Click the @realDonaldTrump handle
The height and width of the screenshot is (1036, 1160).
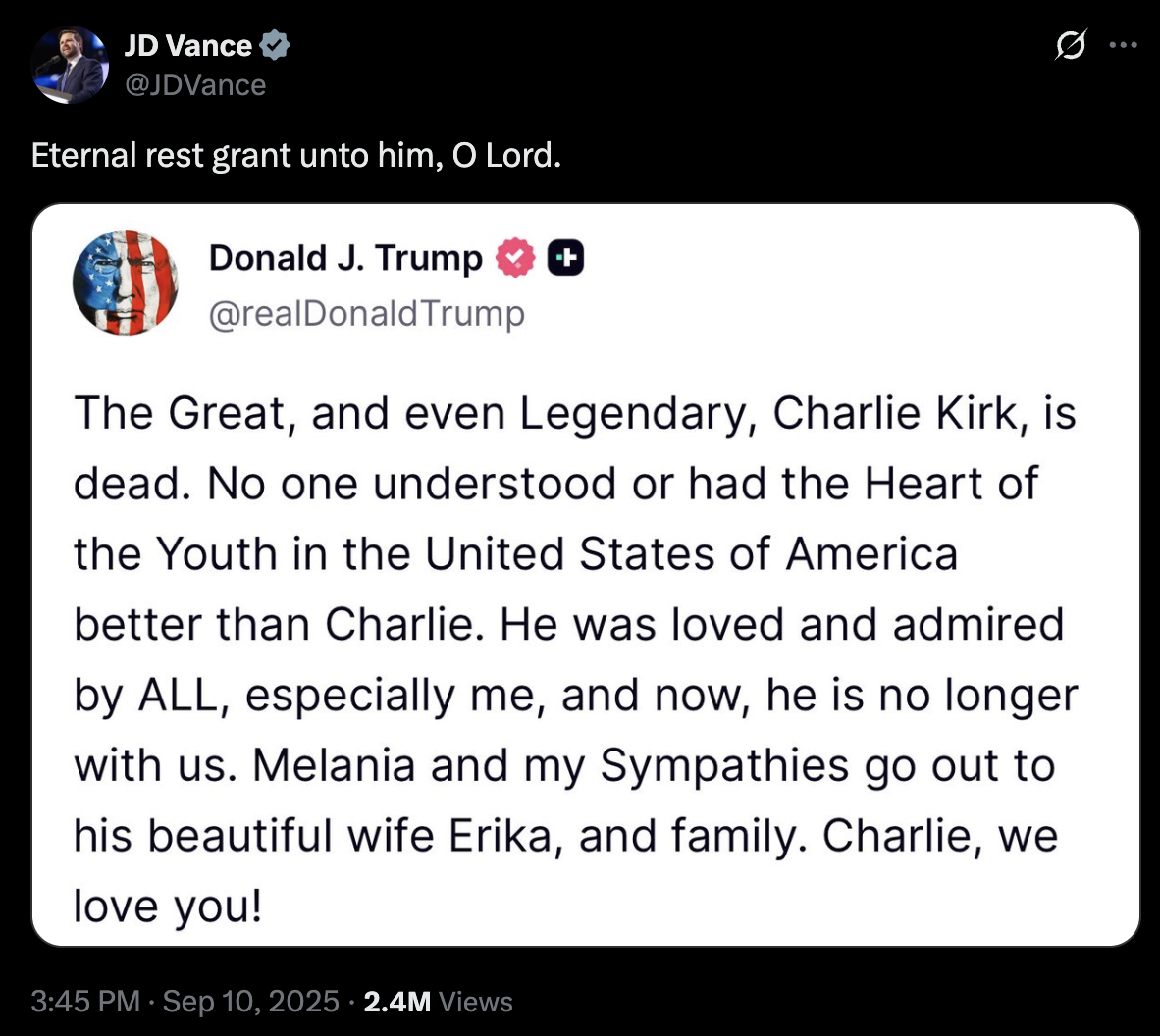point(367,313)
